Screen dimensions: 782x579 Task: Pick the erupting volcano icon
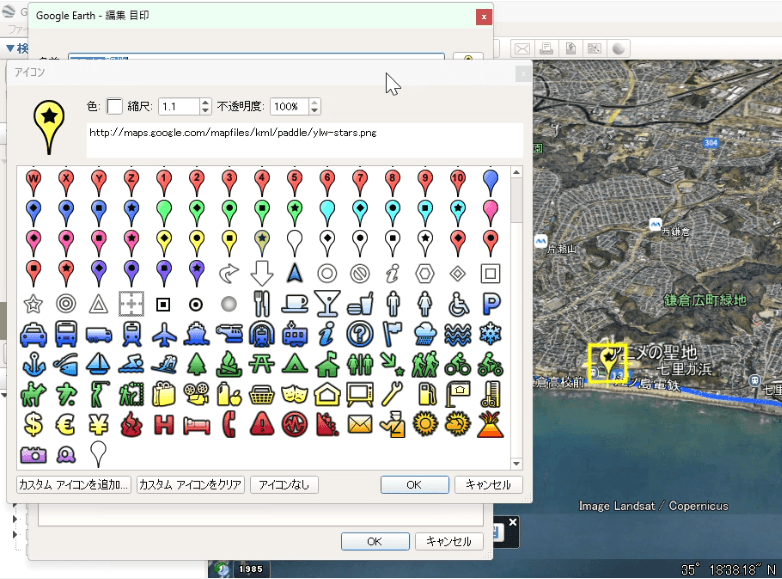point(490,424)
